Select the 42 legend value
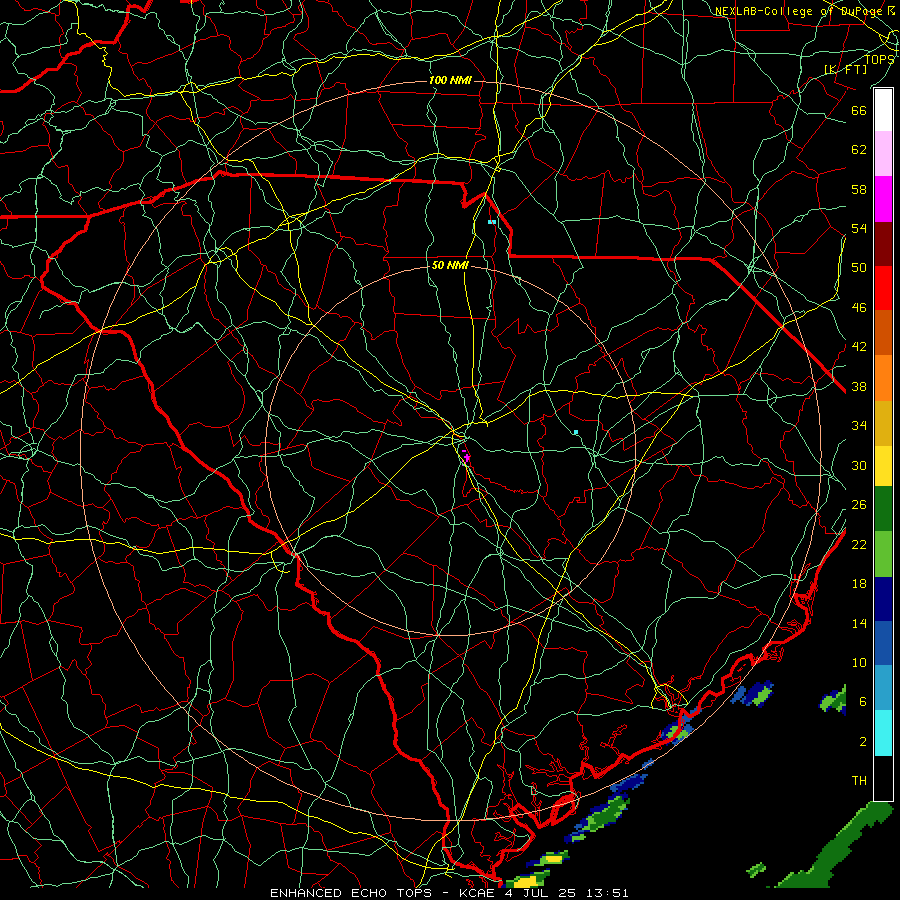 (859, 346)
